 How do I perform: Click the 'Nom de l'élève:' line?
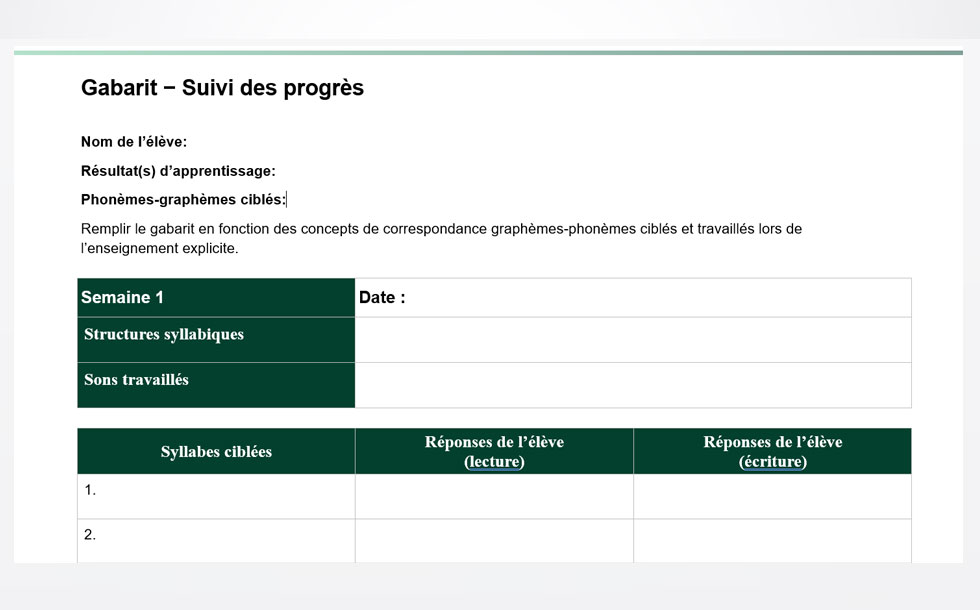(x=134, y=142)
